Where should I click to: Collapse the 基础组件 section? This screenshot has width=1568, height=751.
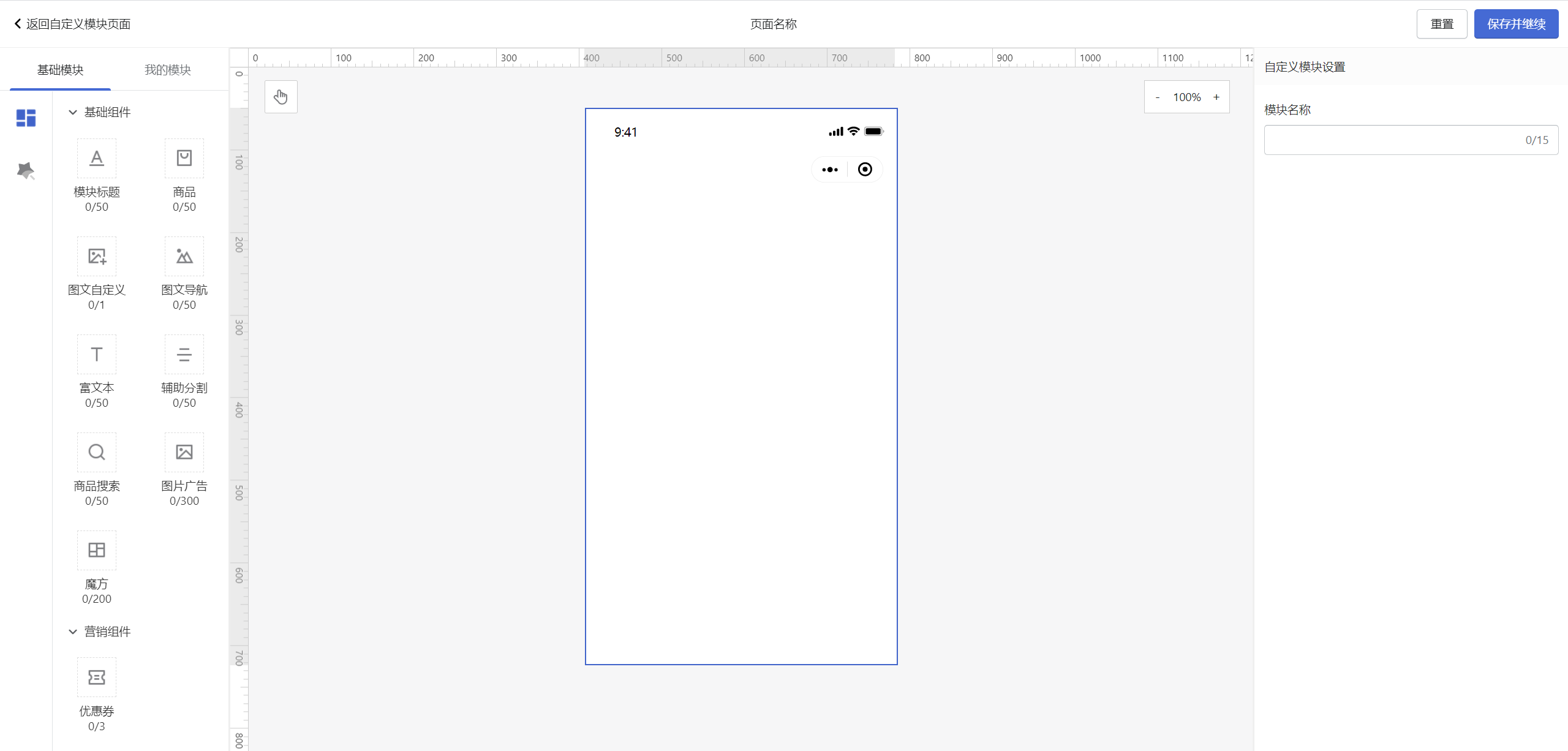point(73,112)
